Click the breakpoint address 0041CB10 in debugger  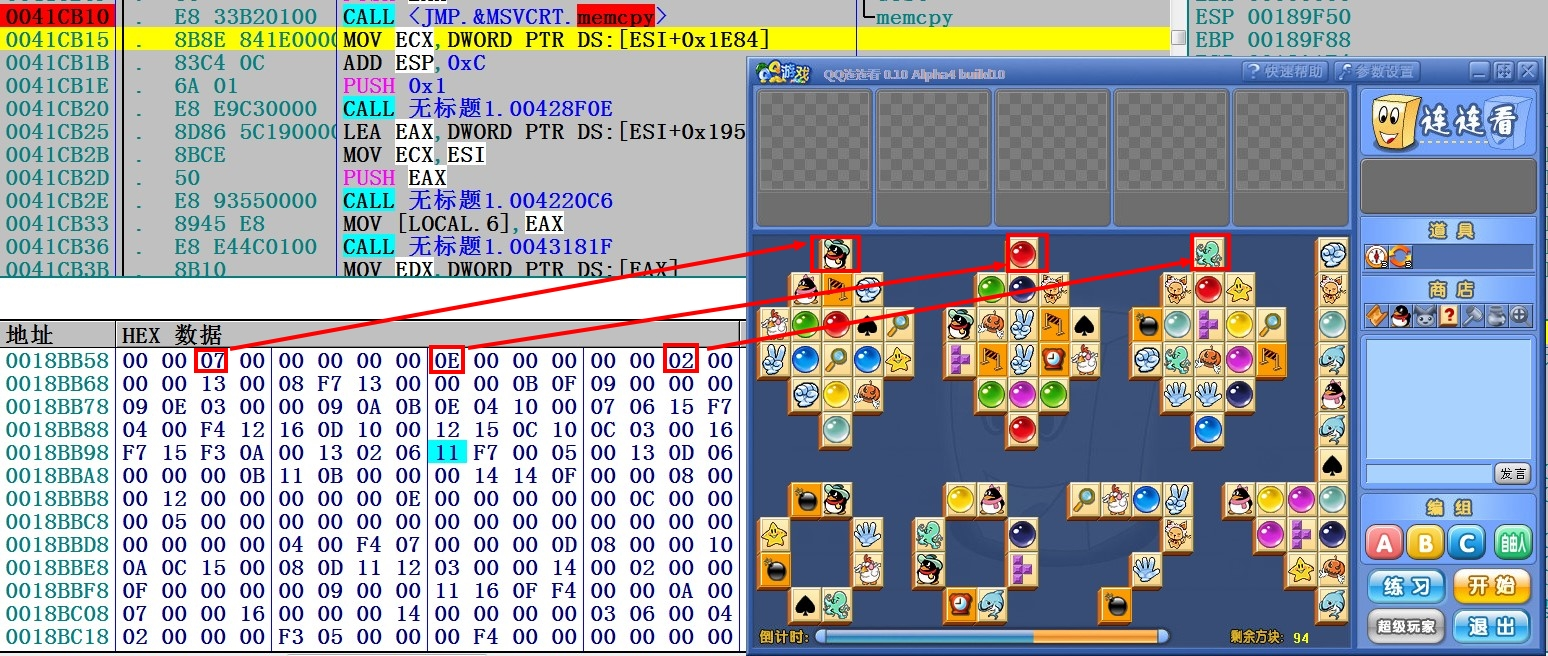point(58,16)
